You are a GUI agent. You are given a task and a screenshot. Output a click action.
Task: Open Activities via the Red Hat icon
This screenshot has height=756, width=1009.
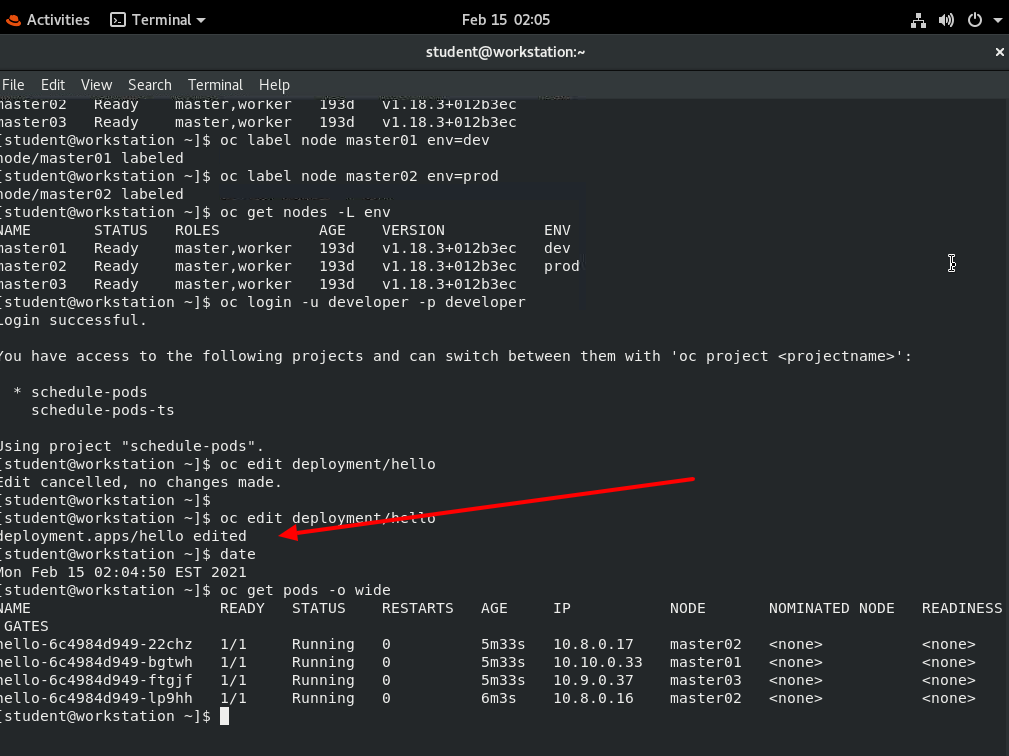[12, 19]
